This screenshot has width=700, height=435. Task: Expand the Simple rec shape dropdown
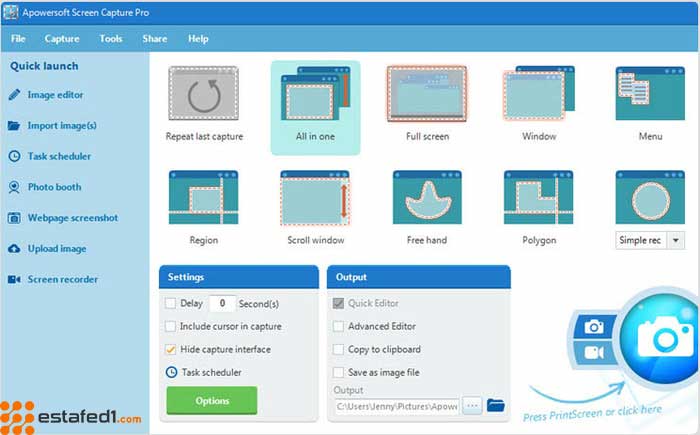coord(674,240)
